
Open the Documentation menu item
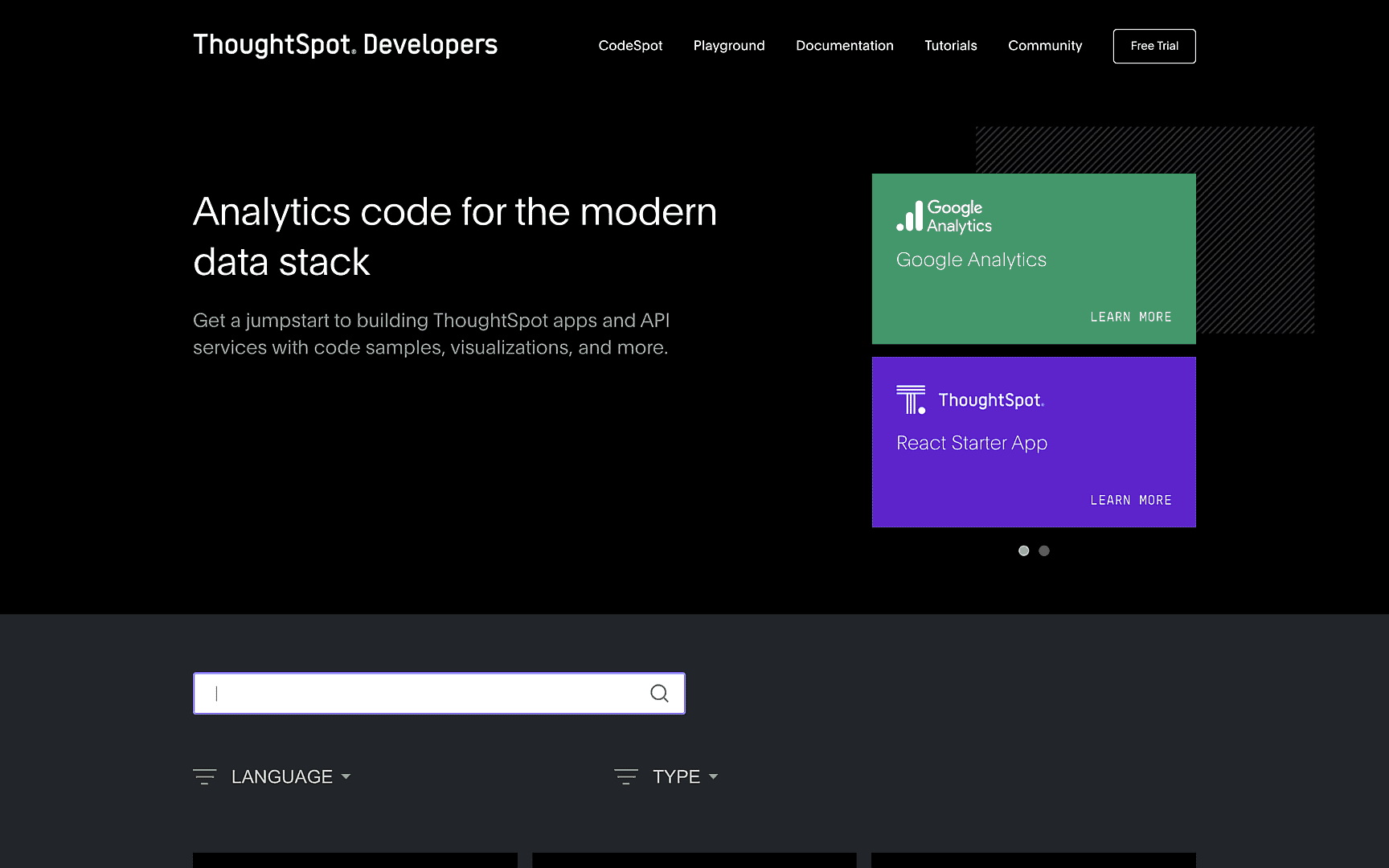844,46
